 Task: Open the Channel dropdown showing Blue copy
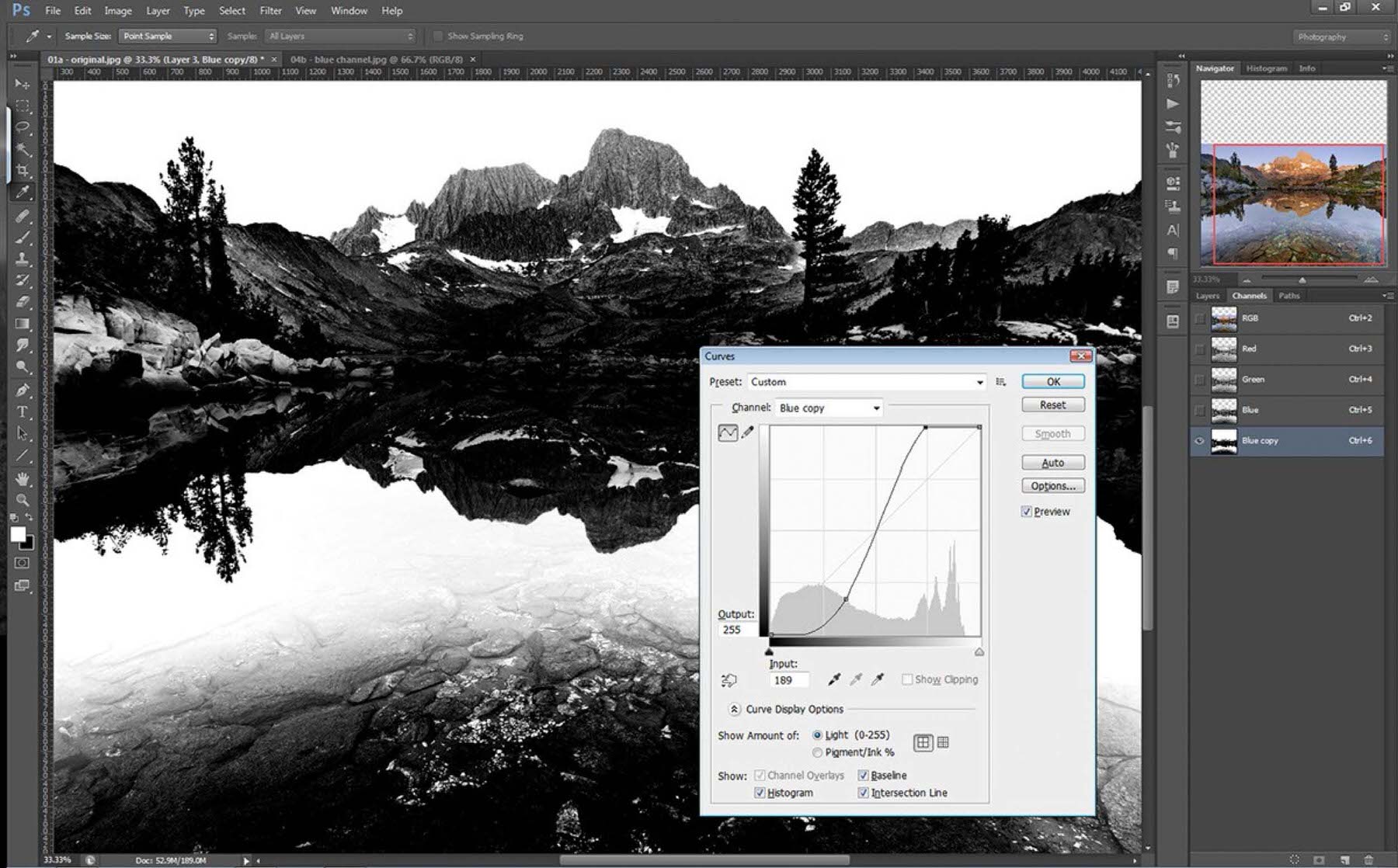pos(829,408)
